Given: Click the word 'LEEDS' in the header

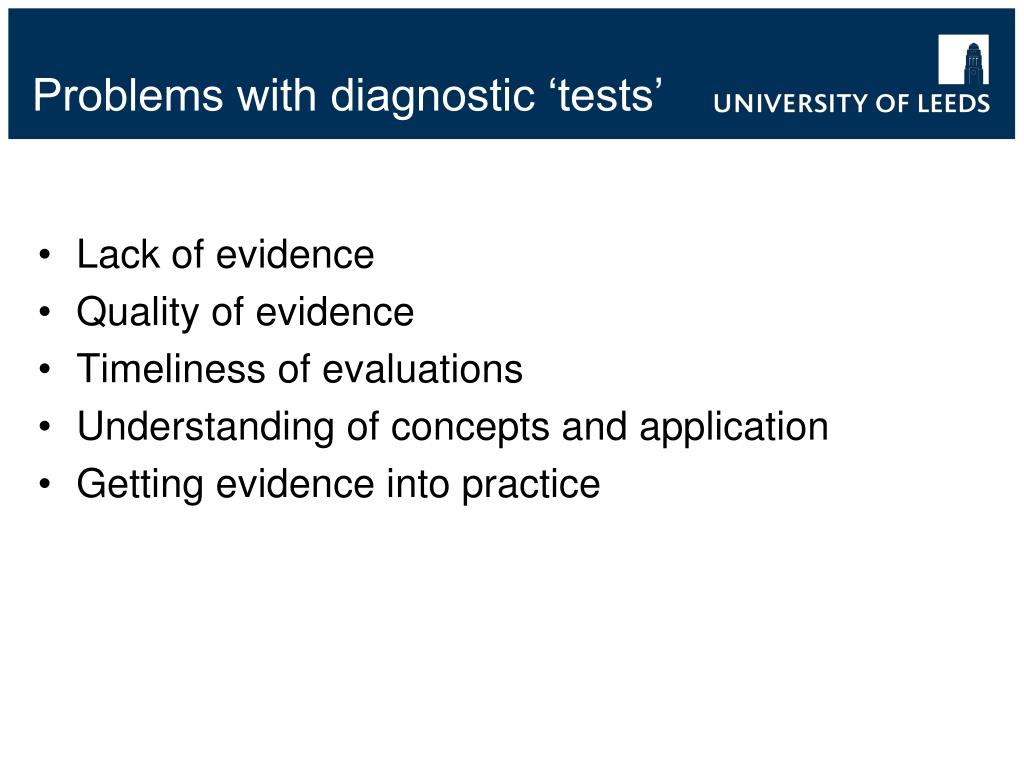Looking at the screenshot, I should (x=954, y=103).
